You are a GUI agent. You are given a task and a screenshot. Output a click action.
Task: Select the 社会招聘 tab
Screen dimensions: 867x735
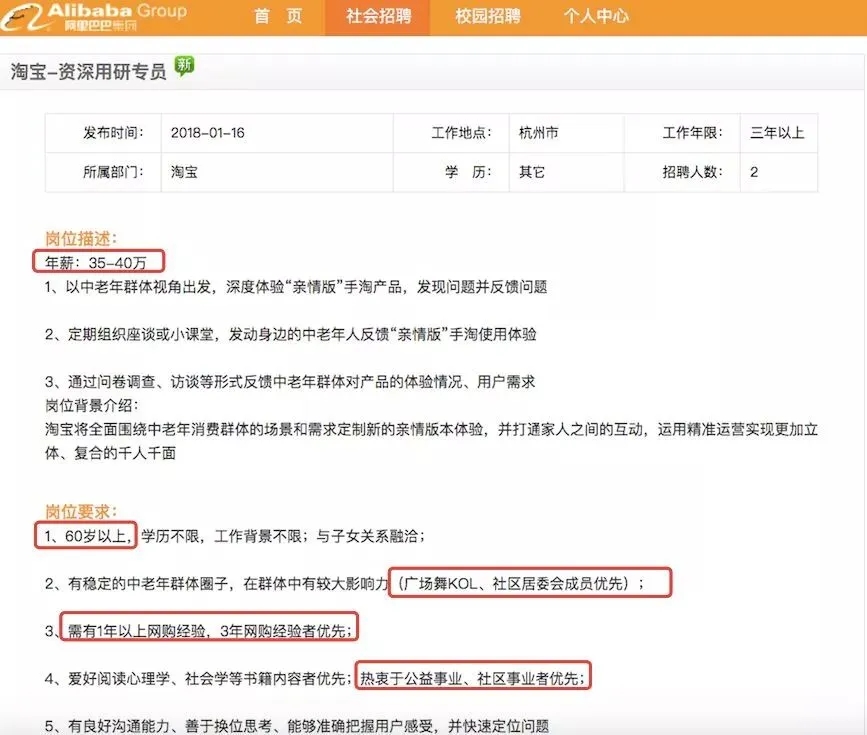tap(378, 17)
